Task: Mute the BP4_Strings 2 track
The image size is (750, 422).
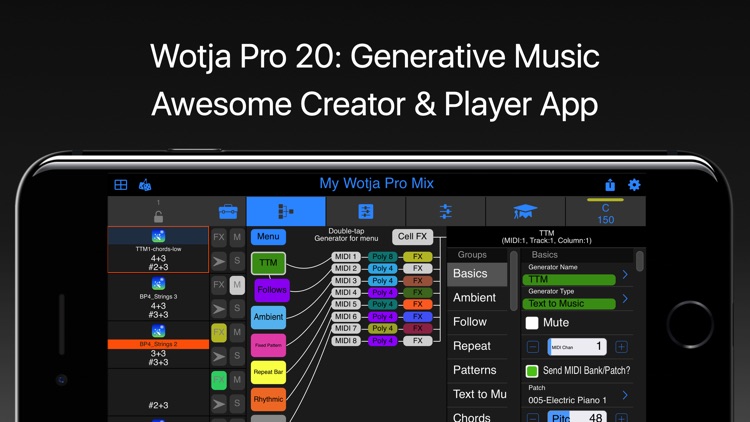Action: pyautogui.click(x=237, y=333)
